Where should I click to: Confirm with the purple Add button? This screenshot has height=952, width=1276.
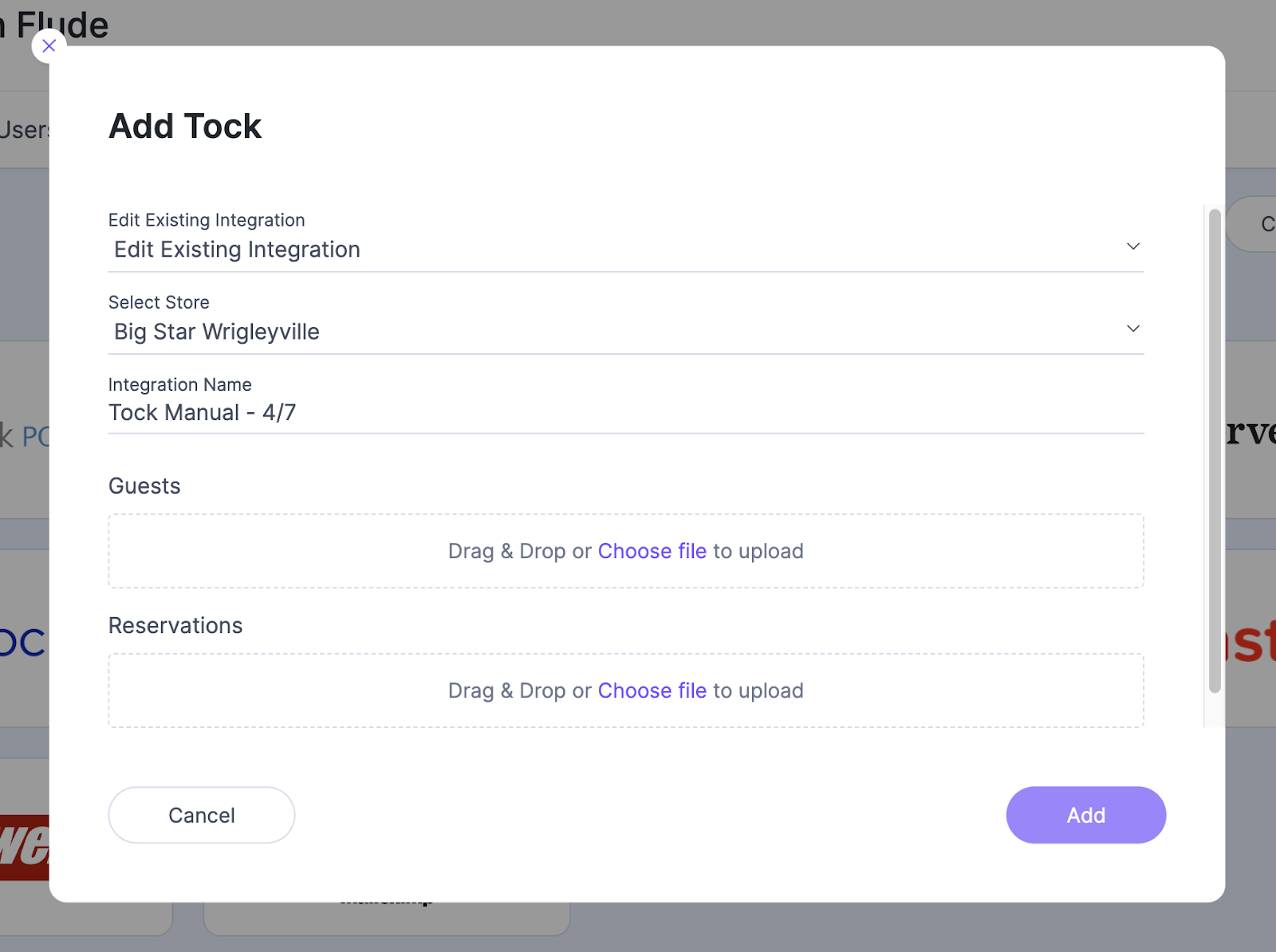[x=1086, y=815]
